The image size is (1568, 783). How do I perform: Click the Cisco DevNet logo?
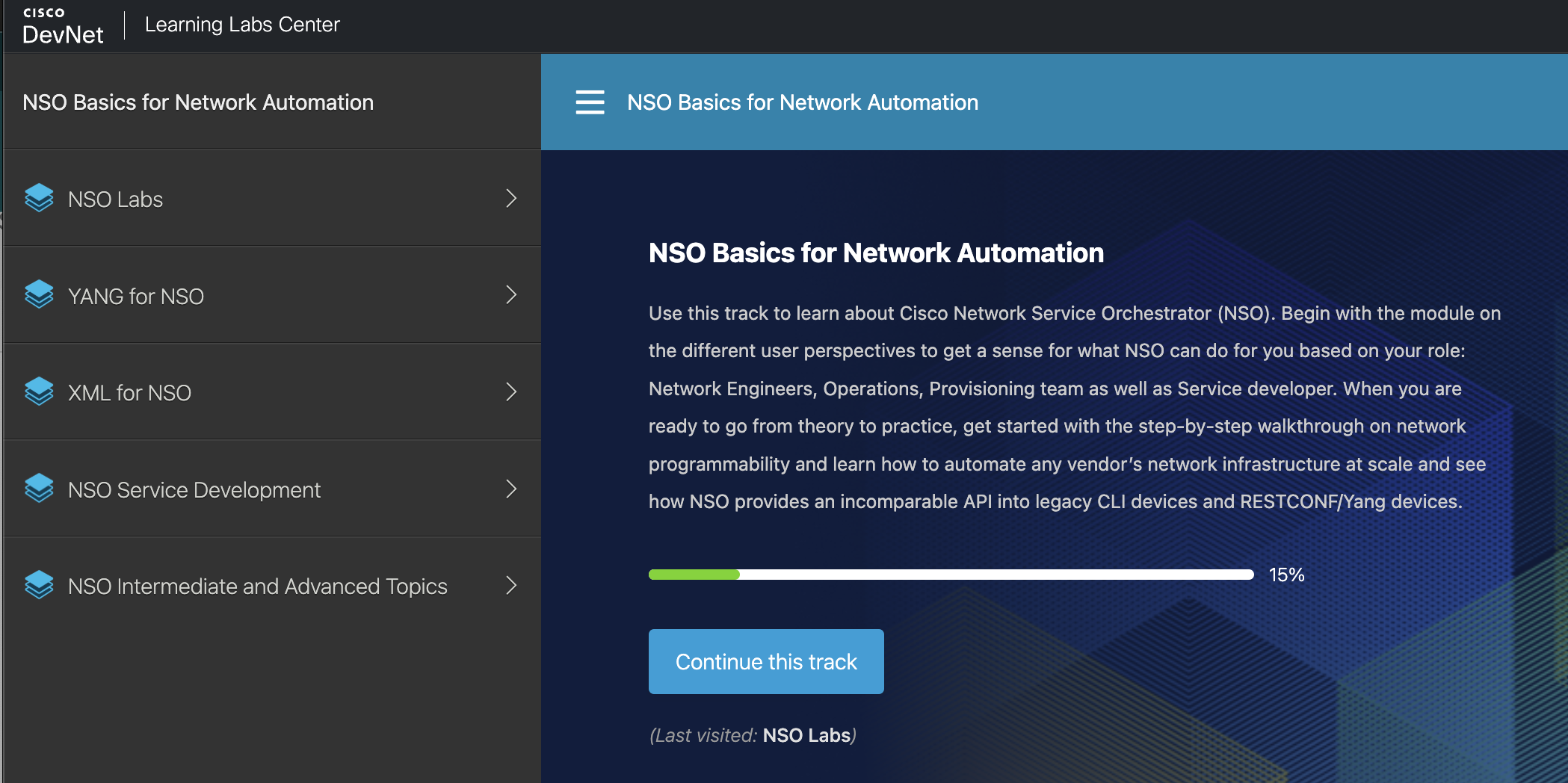63,25
